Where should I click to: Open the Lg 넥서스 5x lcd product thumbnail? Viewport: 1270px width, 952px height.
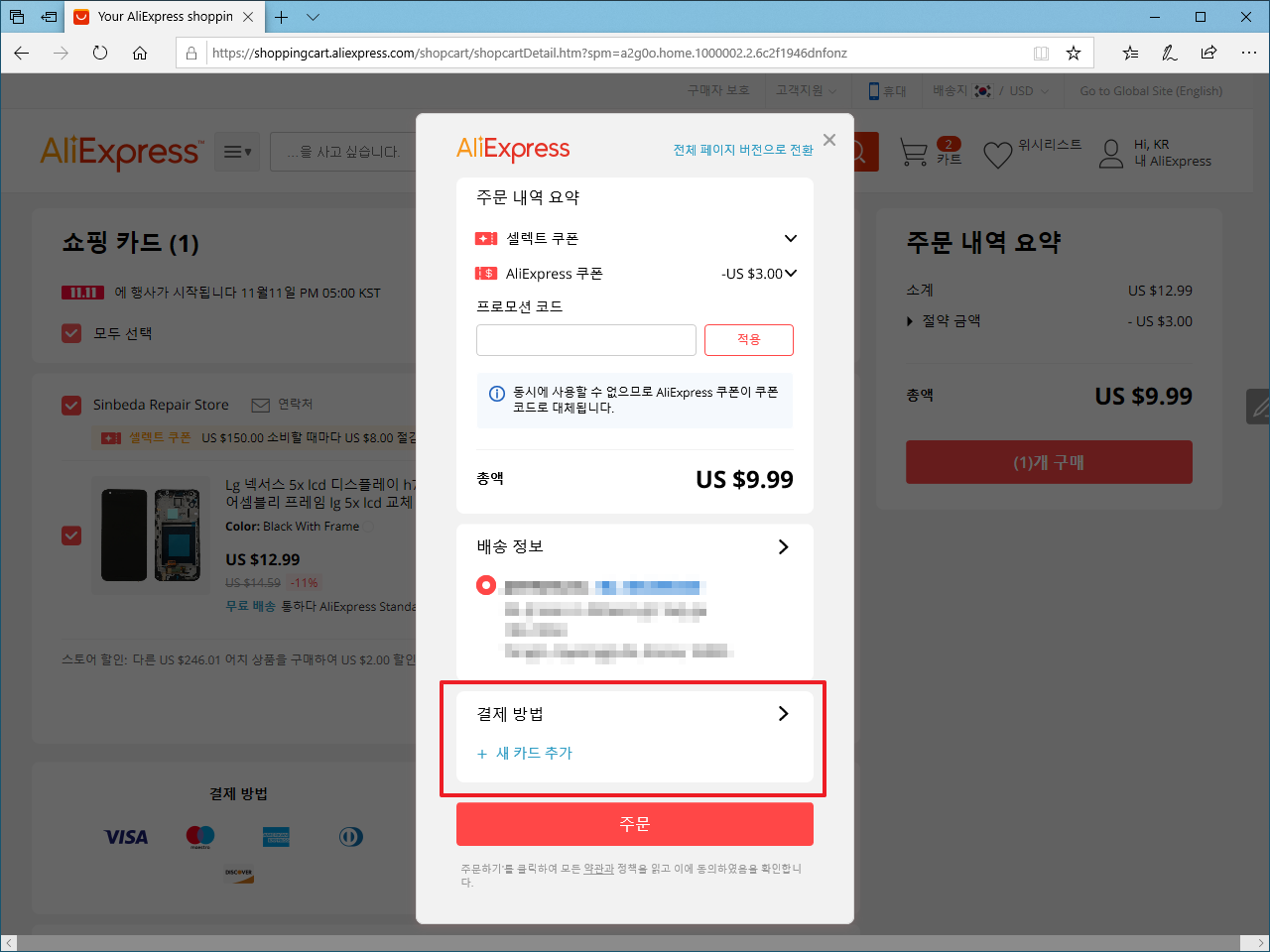tap(152, 535)
